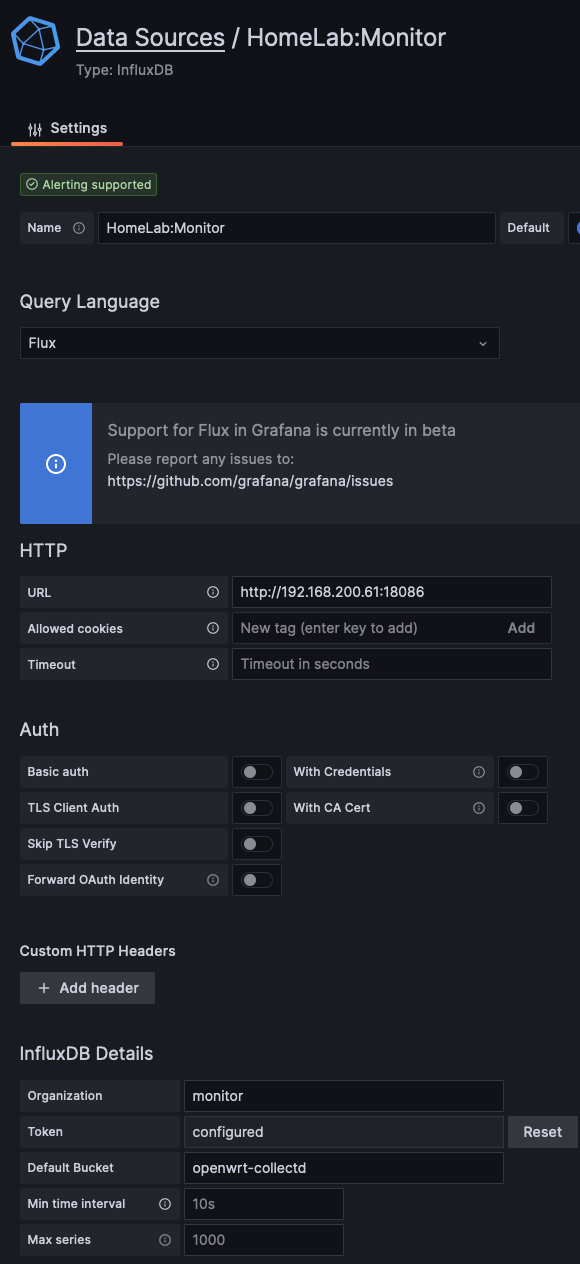Screen dimensions: 580x1264
Task: Enable TLS Client Auth switch
Action: coord(257,808)
